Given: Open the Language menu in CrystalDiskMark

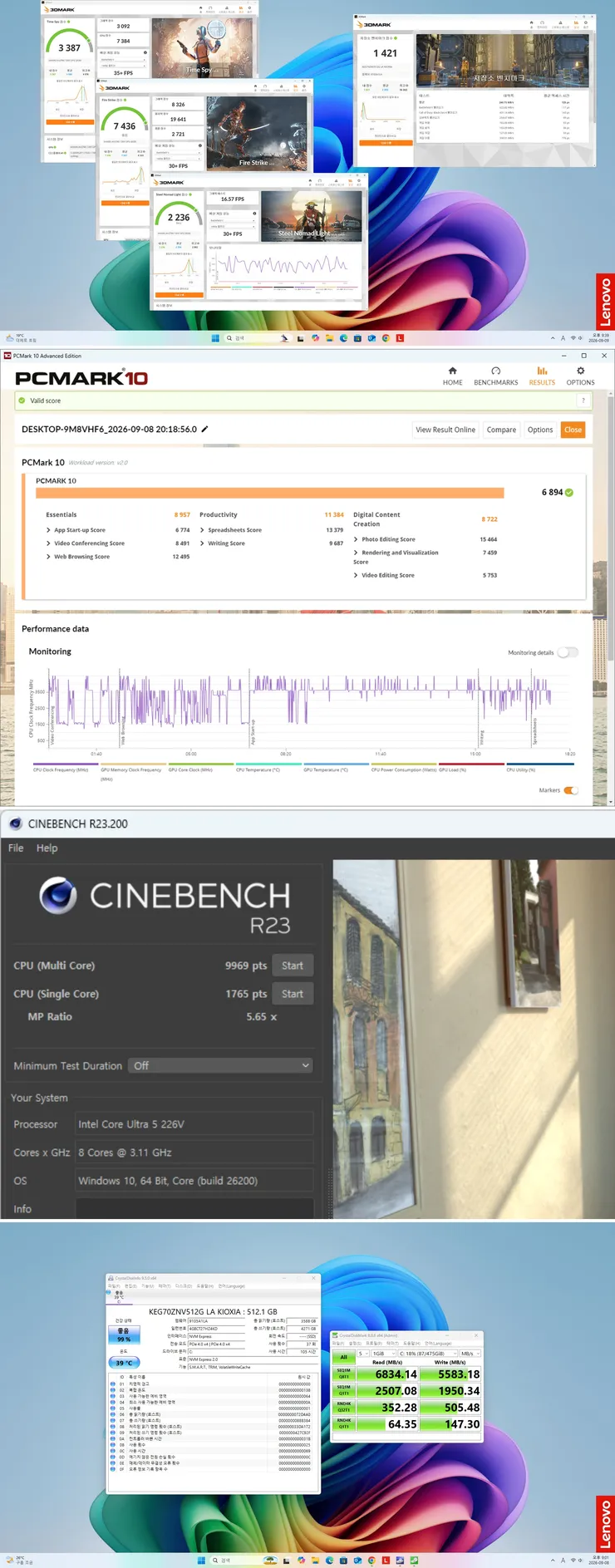Looking at the screenshot, I should tap(437, 1343).
